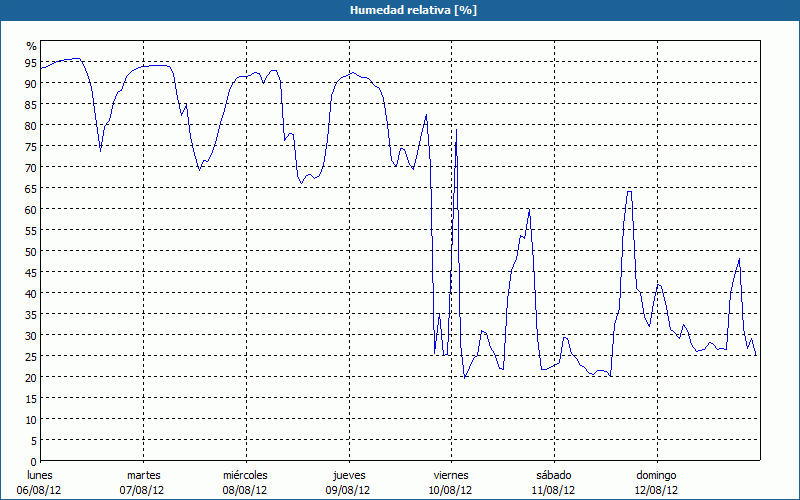Click the viernes humidity spike peak near 79%
The image size is (800, 500).
[456, 130]
